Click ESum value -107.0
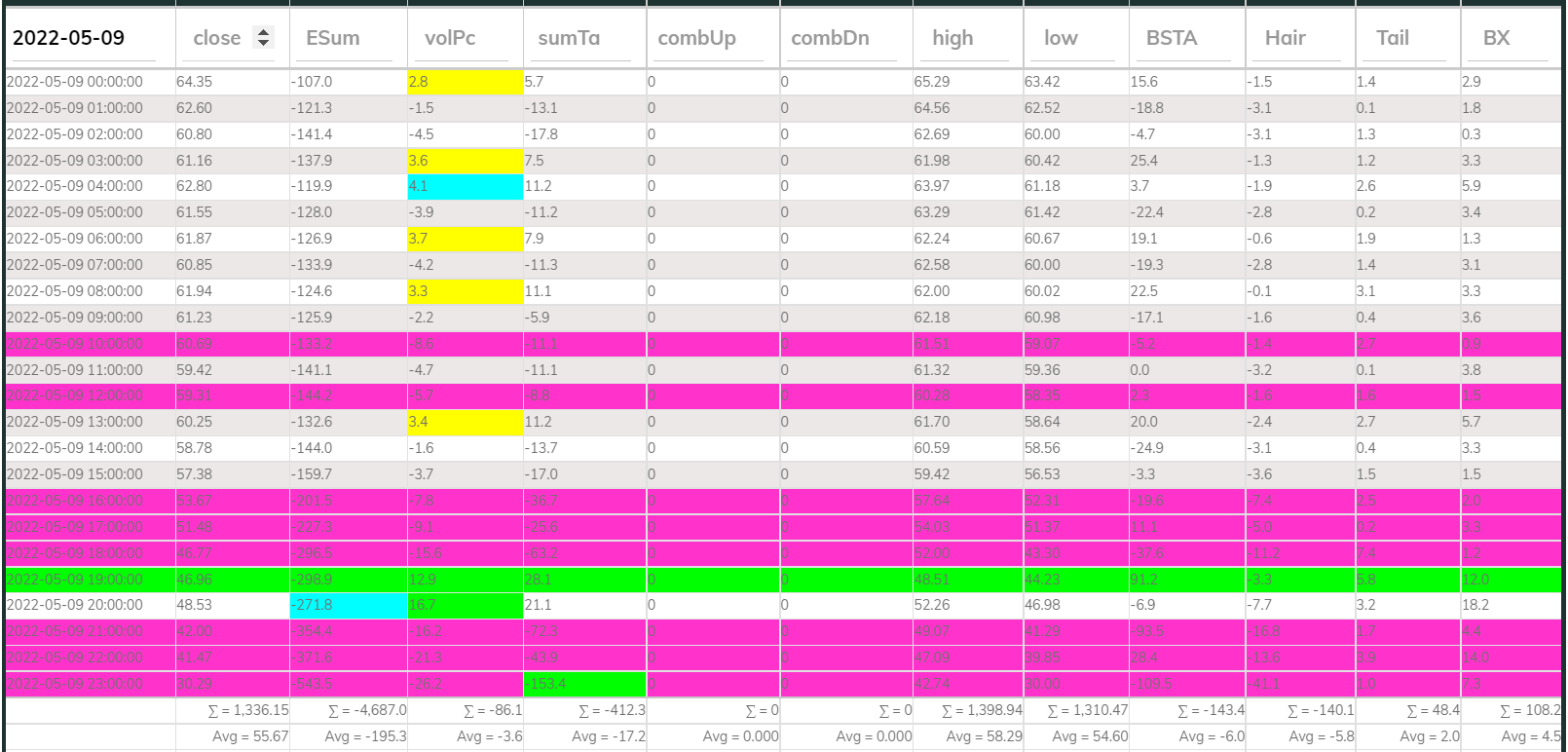Screen dimensions: 1568x752 pyautogui.click(x=312, y=82)
